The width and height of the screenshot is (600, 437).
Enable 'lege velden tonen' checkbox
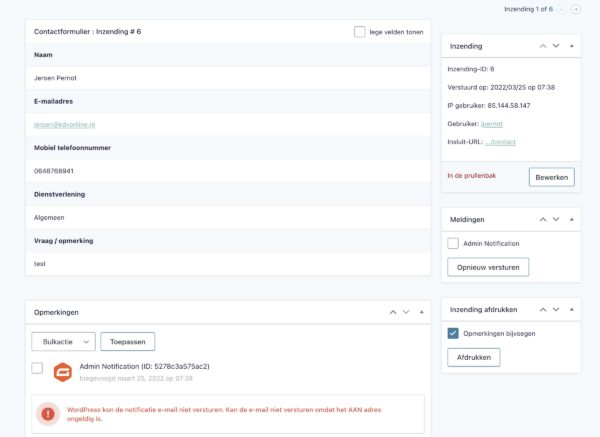[x=360, y=32]
